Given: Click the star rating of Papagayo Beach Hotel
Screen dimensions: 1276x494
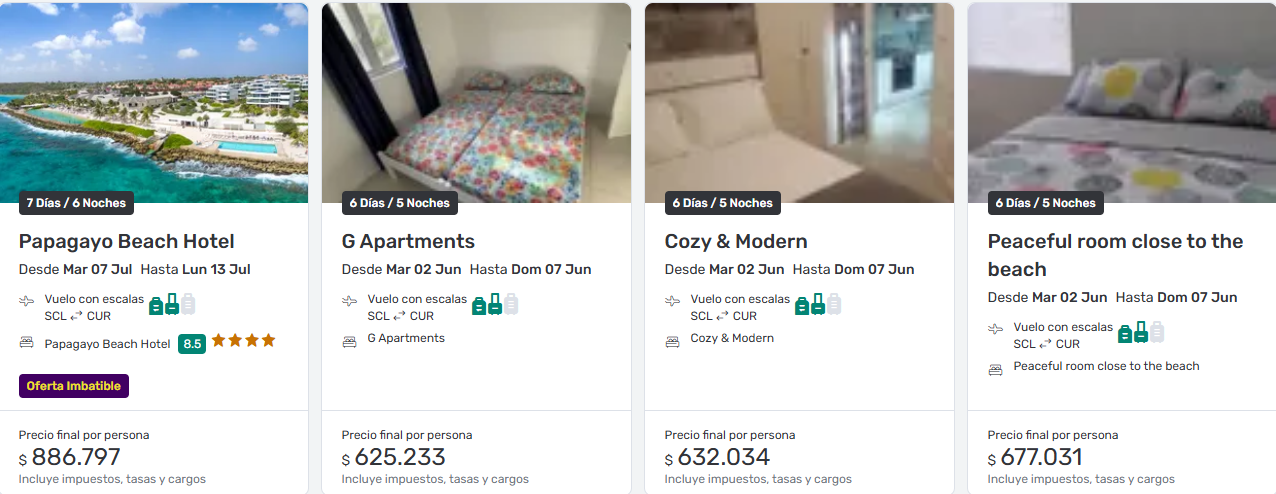Looking at the screenshot, I should (x=243, y=341).
